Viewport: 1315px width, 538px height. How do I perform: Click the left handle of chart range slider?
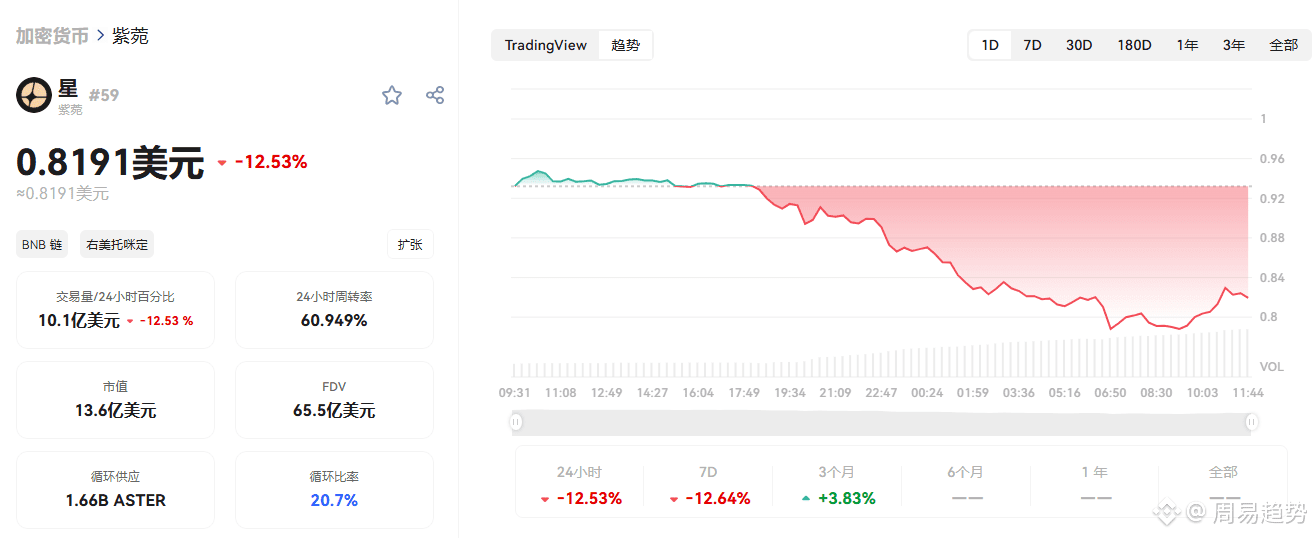coord(516,422)
